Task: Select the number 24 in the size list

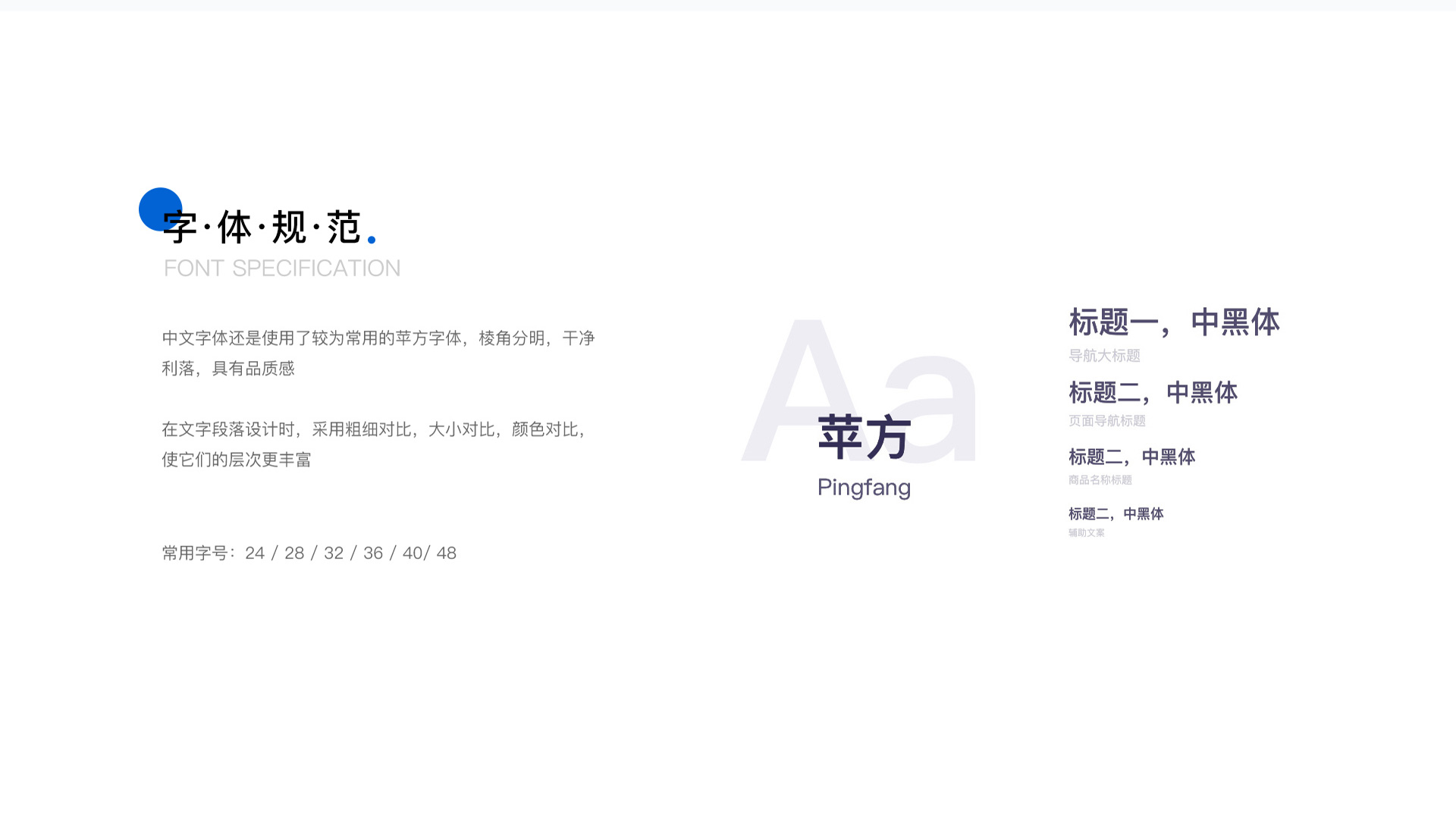Action: pyautogui.click(x=255, y=553)
